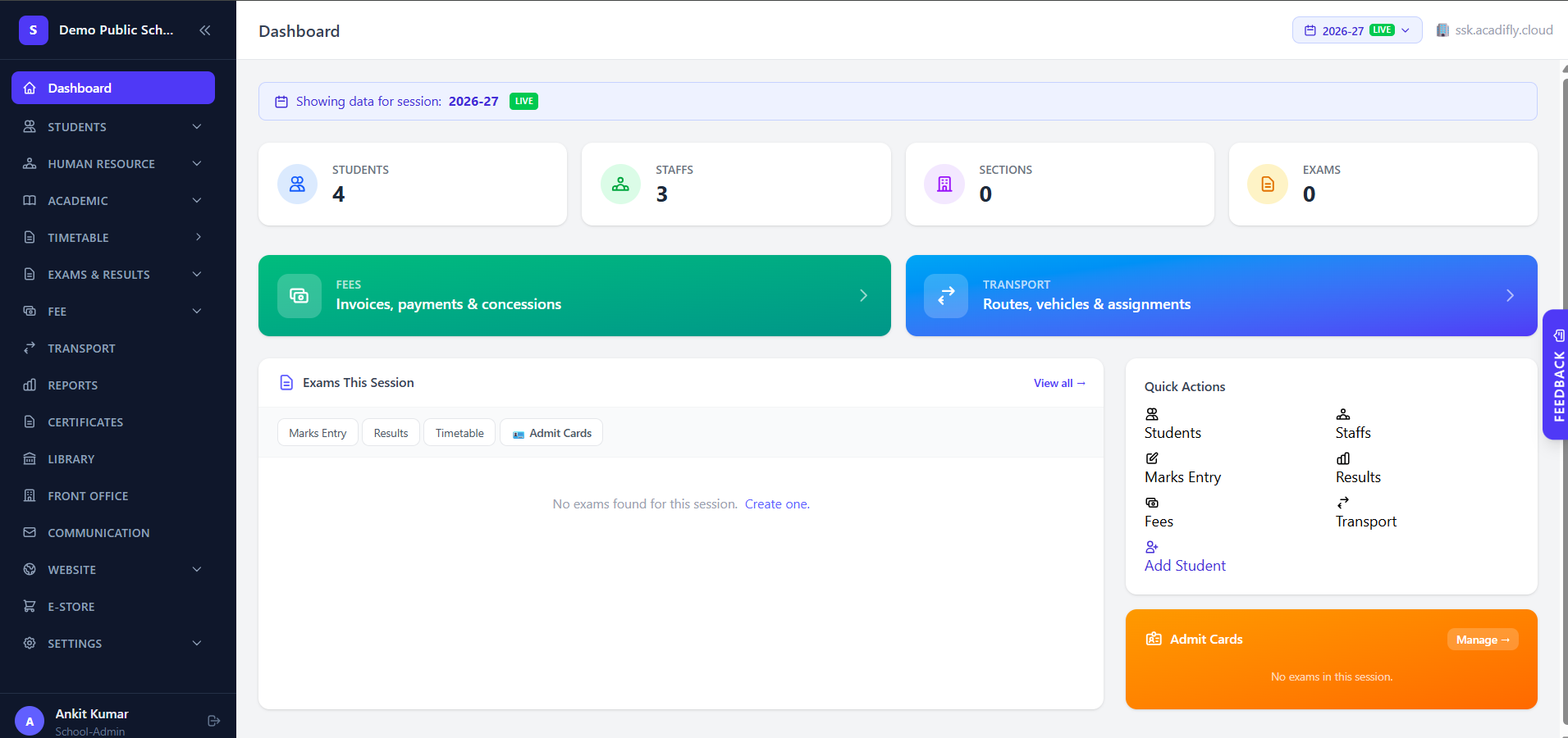
Task: Click the Exams This Session document icon
Action: pos(286,383)
